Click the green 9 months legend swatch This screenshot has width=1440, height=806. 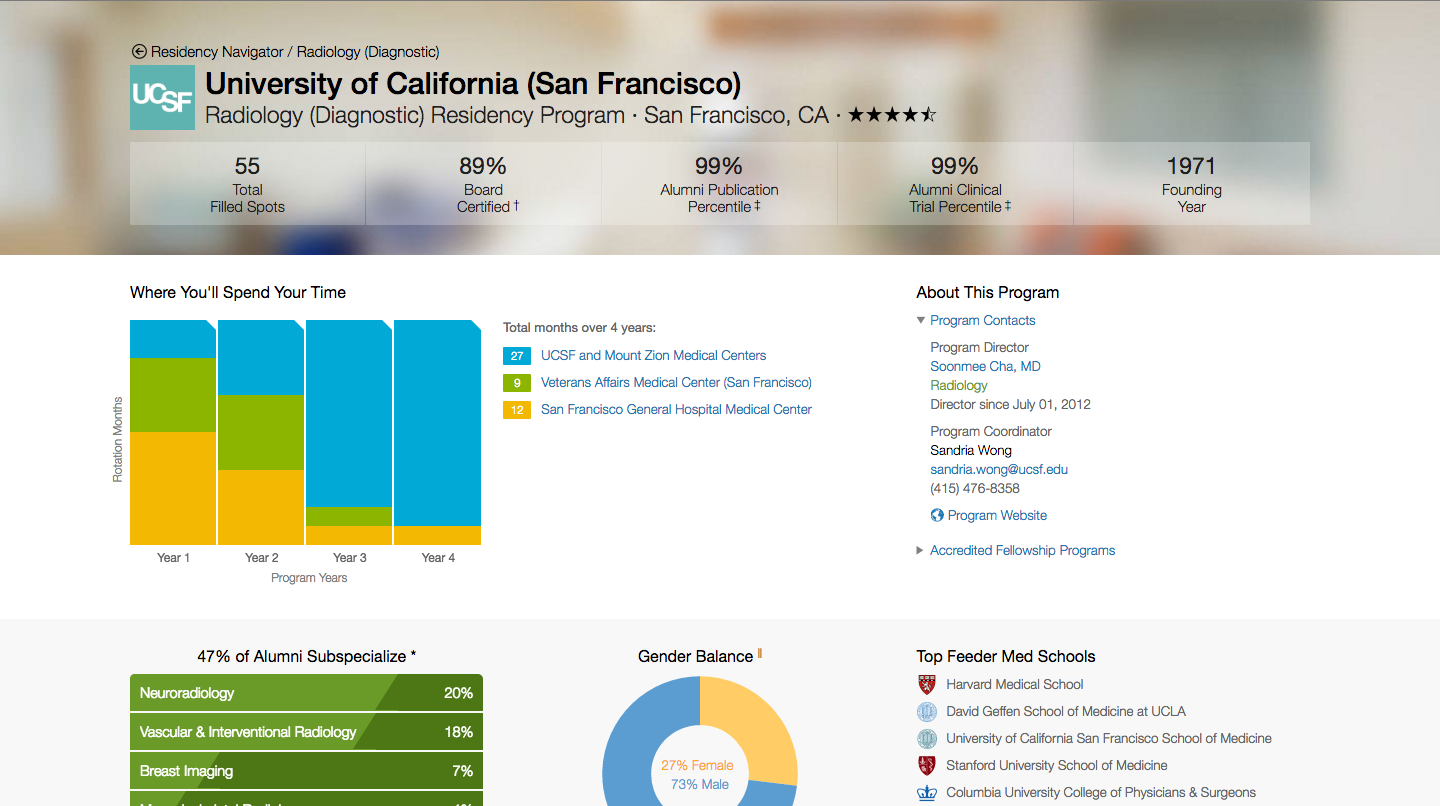click(x=517, y=383)
